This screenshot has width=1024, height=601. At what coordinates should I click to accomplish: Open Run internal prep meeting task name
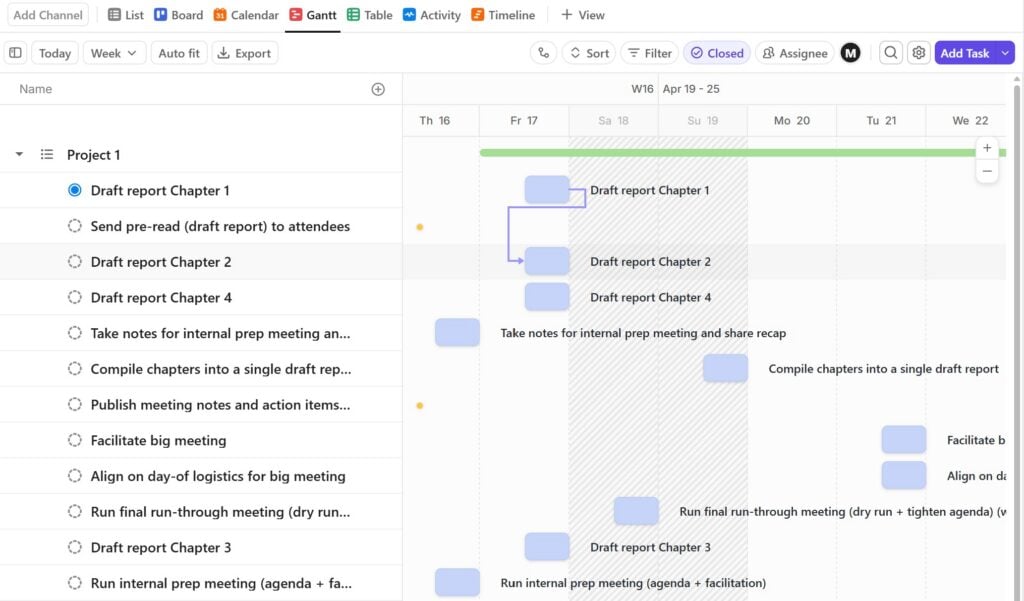click(x=221, y=583)
